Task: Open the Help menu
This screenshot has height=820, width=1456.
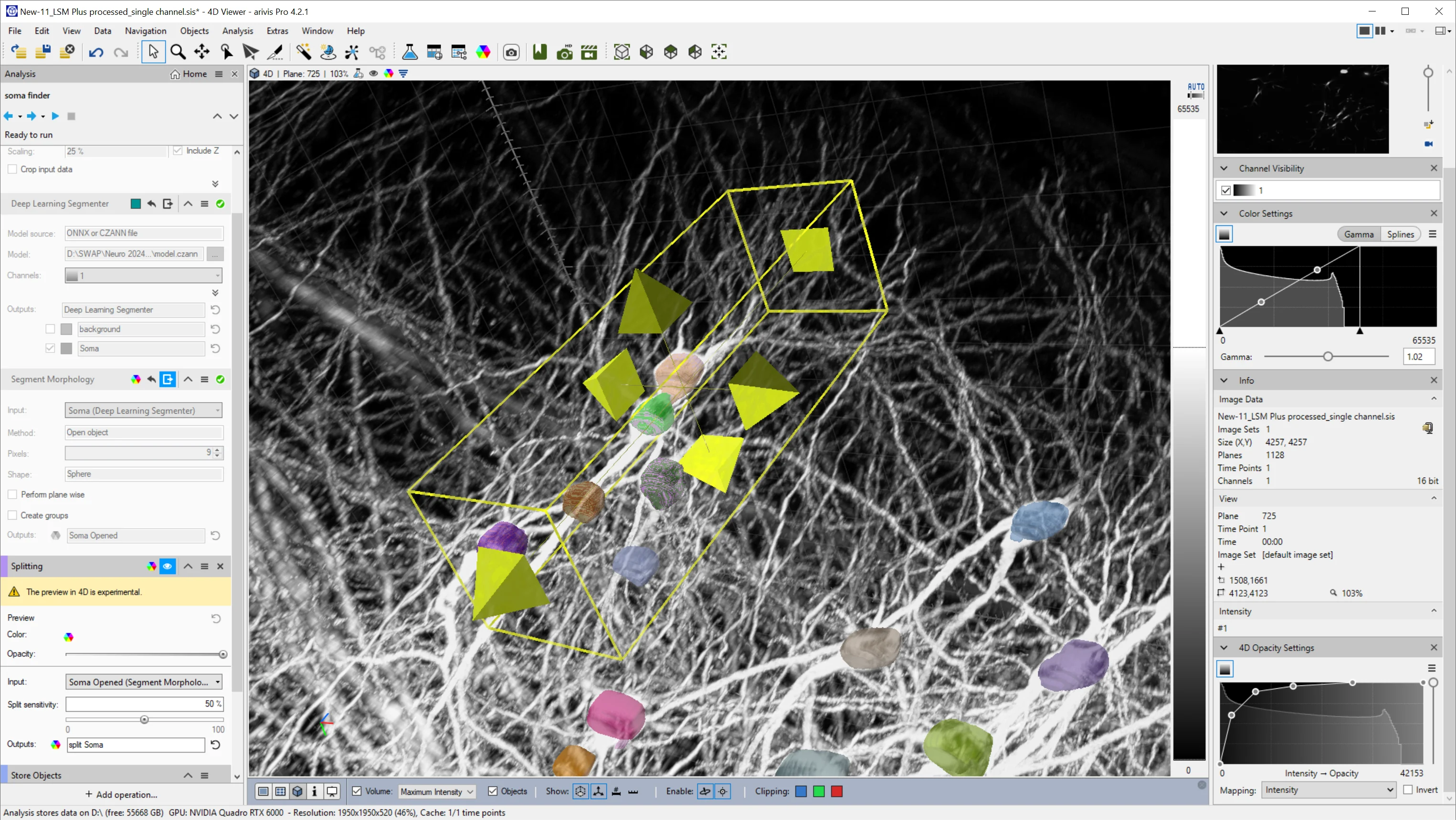Action: pyautogui.click(x=356, y=31)
